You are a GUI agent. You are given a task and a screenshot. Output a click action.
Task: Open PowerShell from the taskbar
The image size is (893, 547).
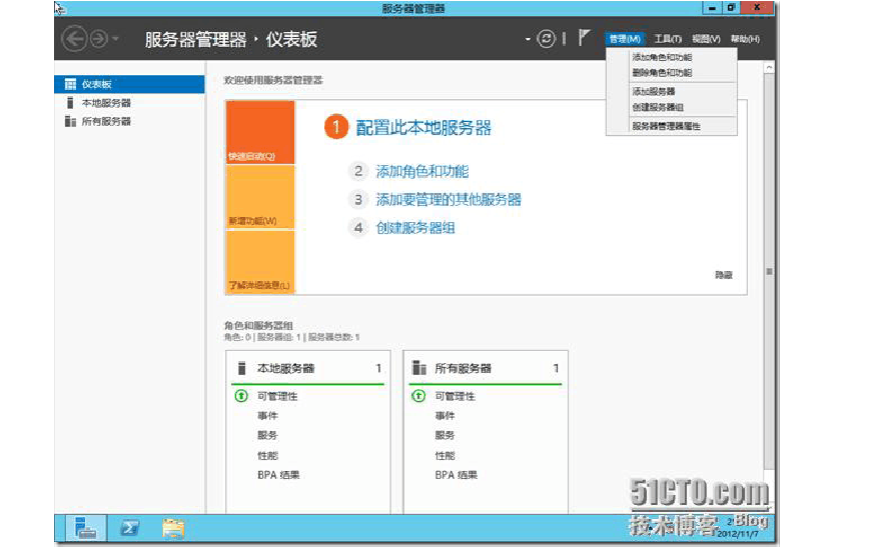[x=130, y=528]
